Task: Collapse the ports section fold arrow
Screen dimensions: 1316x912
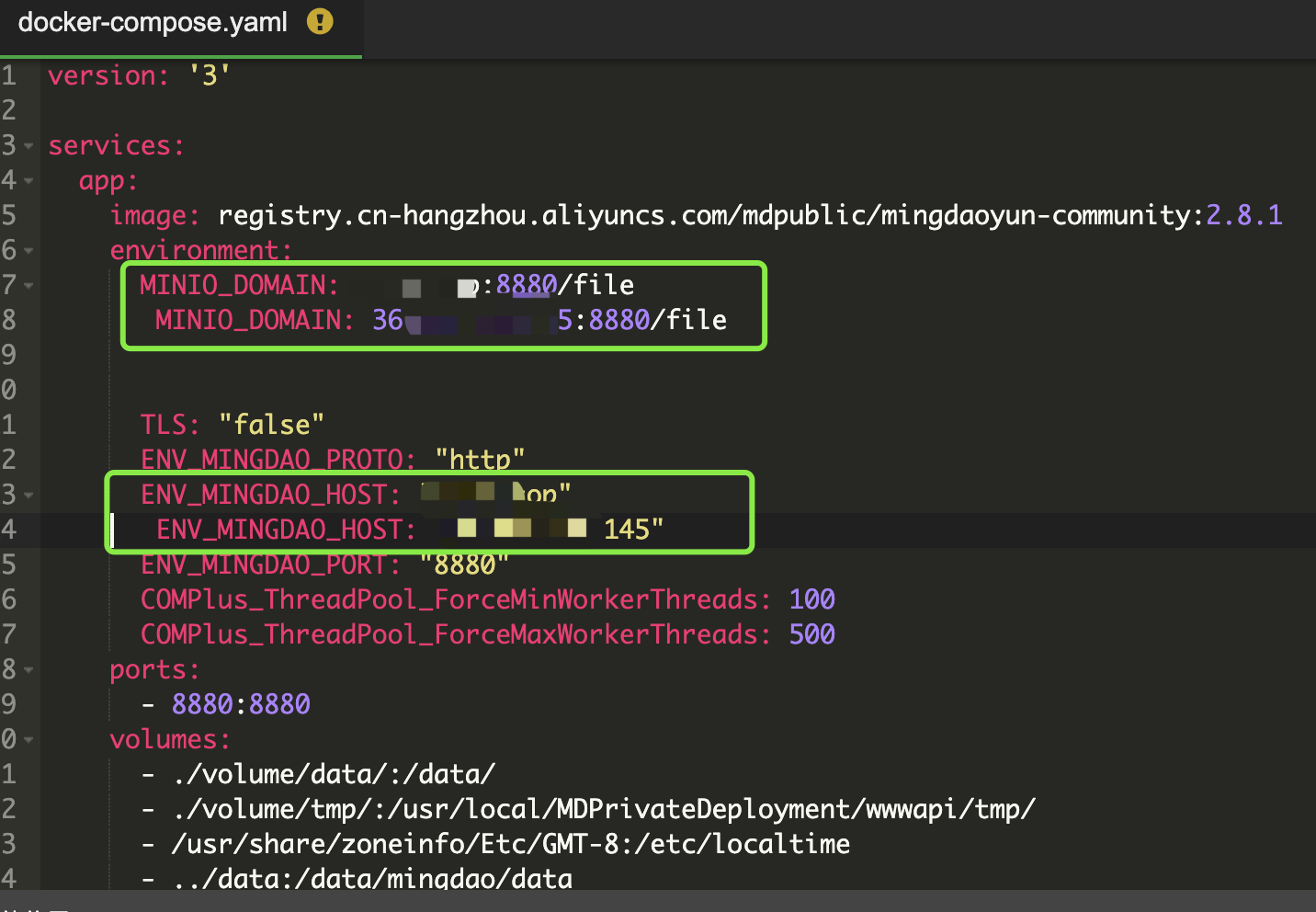Action: [28, 670]
